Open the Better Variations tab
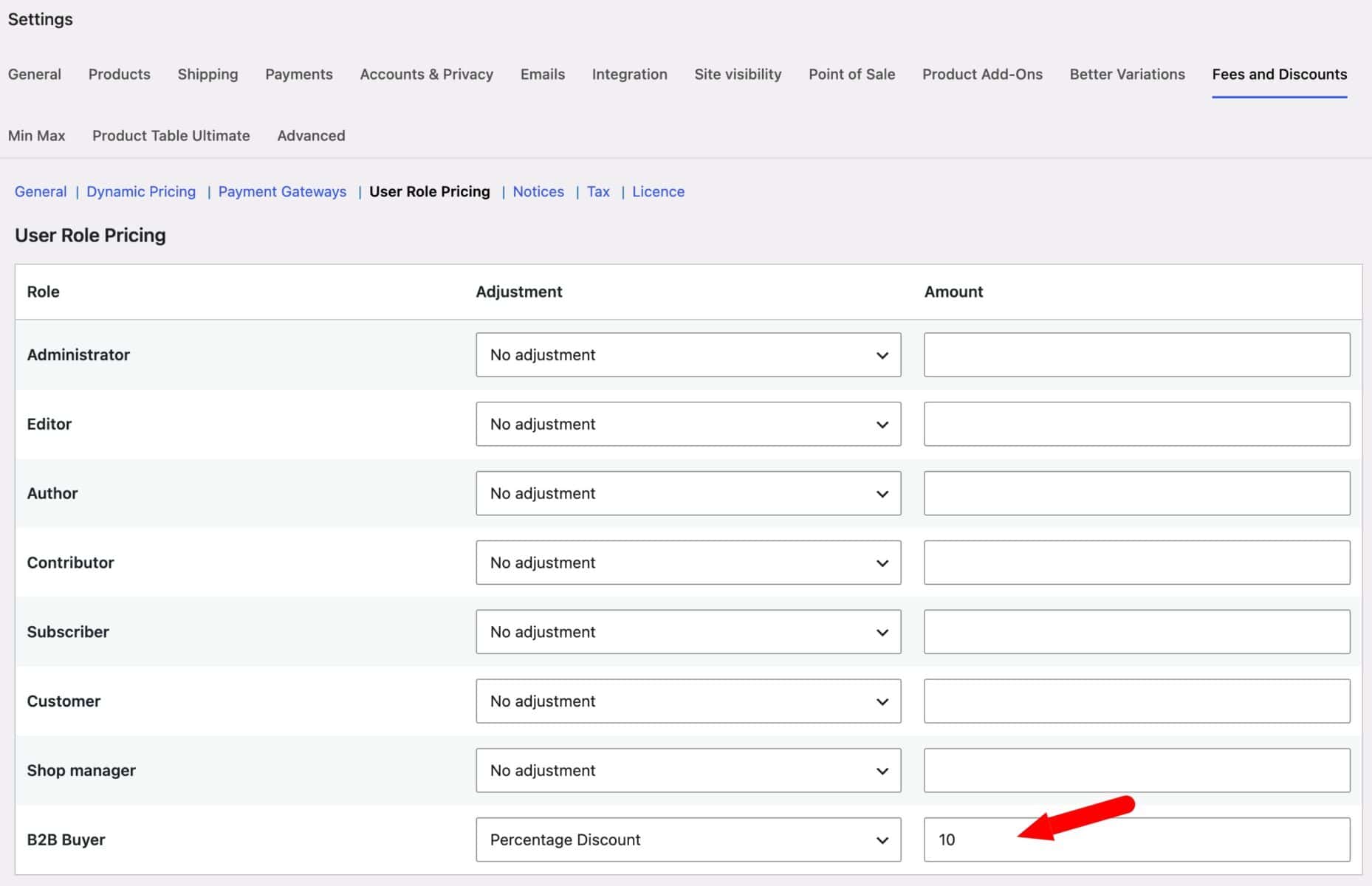The width and height of the screenshot is (1372, 886). (x=1127, y=75)
